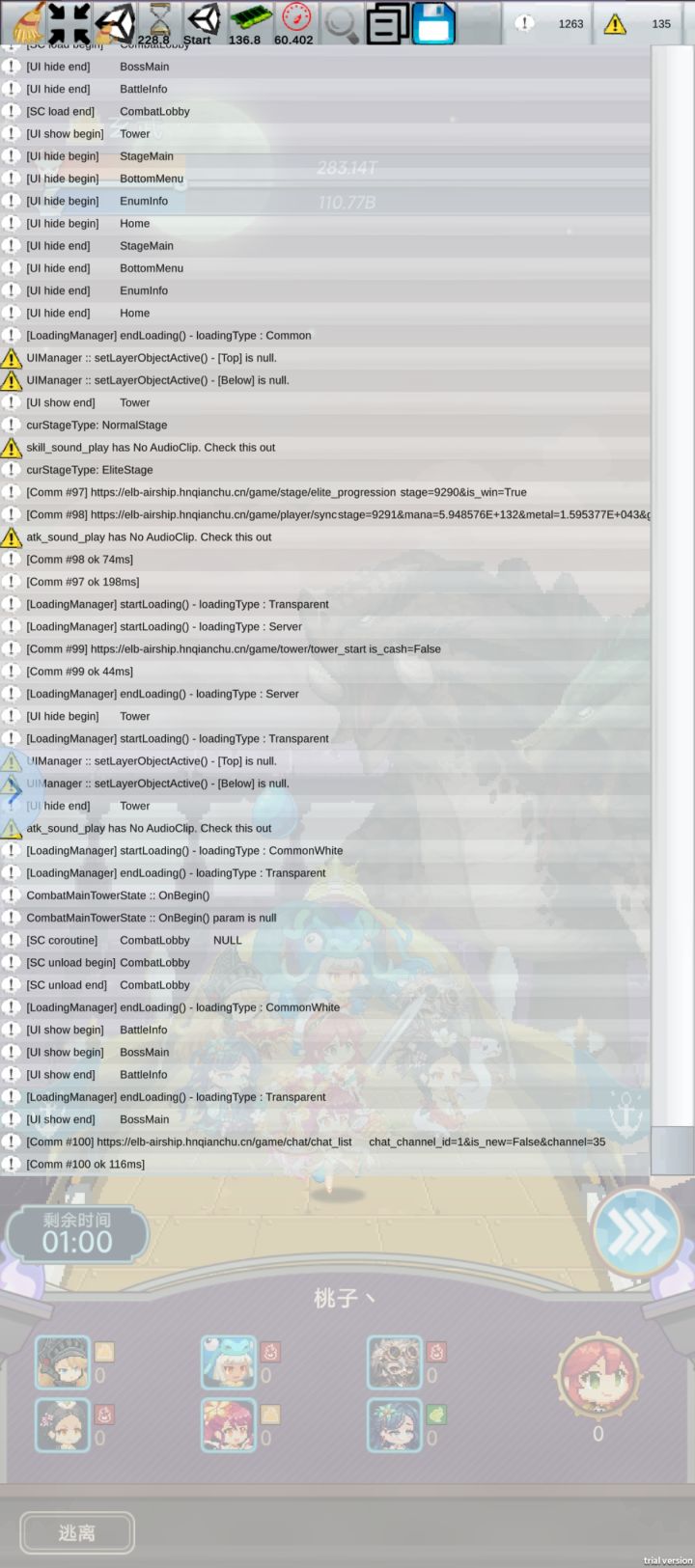This screenshot has height=1568, width=695.
Task: Click warning icon on skill_sound_play row
Action: pyautogui.click(x=12, y=448)
